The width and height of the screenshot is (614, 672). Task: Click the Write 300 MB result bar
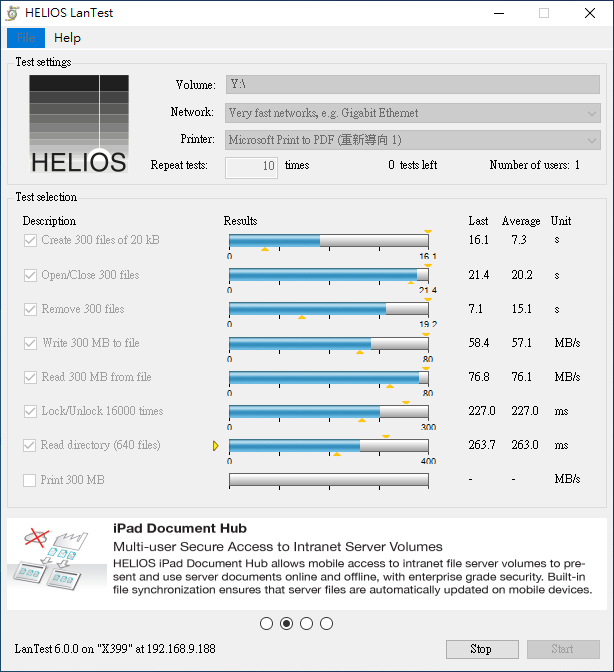click(x=329, y=343)
